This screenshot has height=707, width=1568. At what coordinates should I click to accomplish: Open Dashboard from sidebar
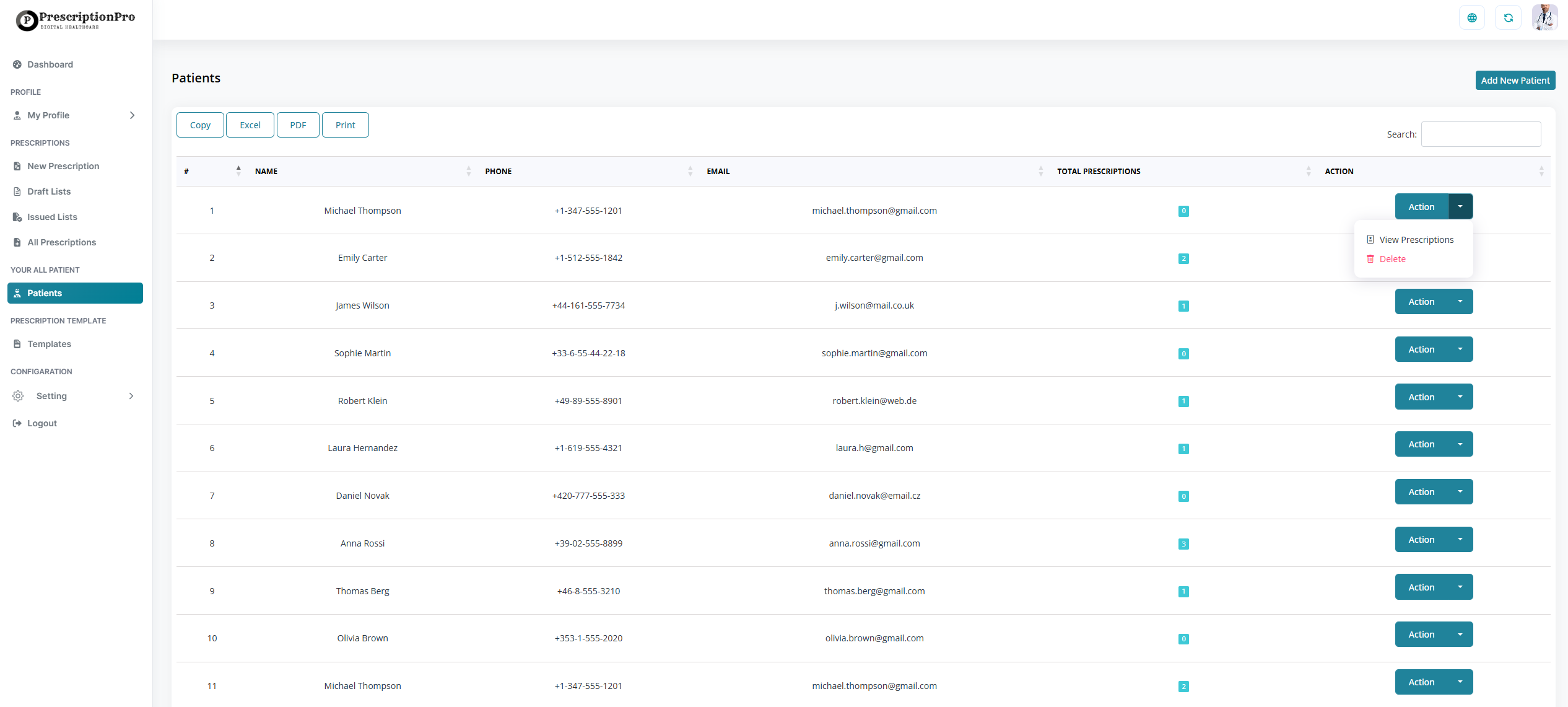pos(50,64)
